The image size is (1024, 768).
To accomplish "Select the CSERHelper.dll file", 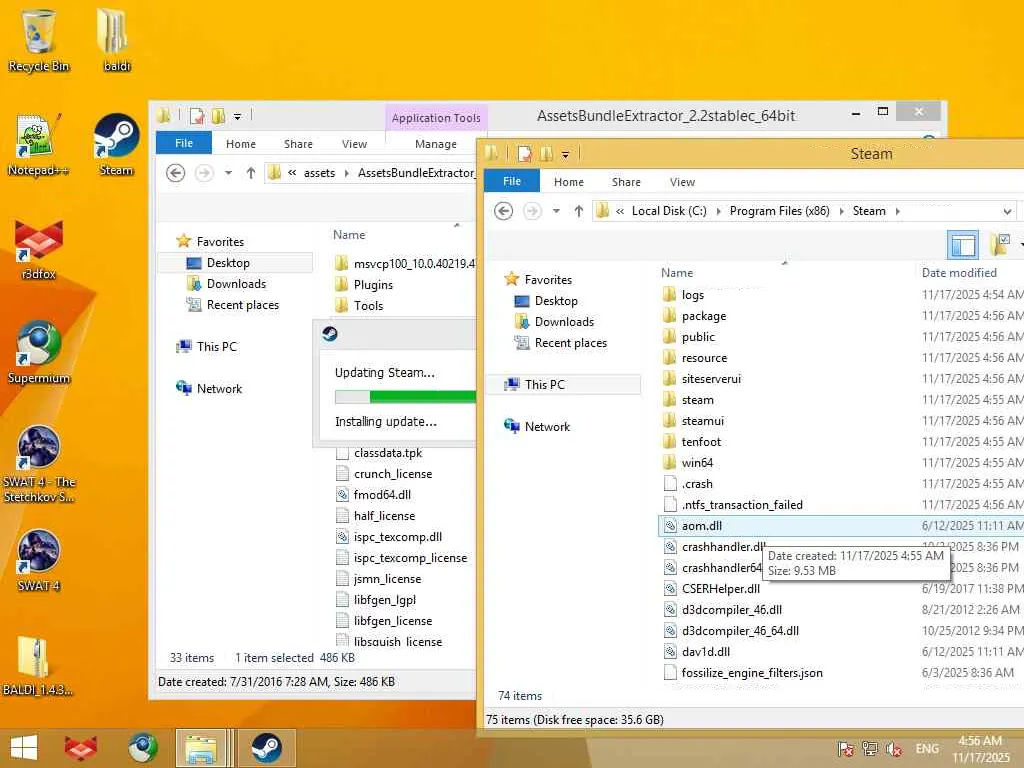I will 720,589.
